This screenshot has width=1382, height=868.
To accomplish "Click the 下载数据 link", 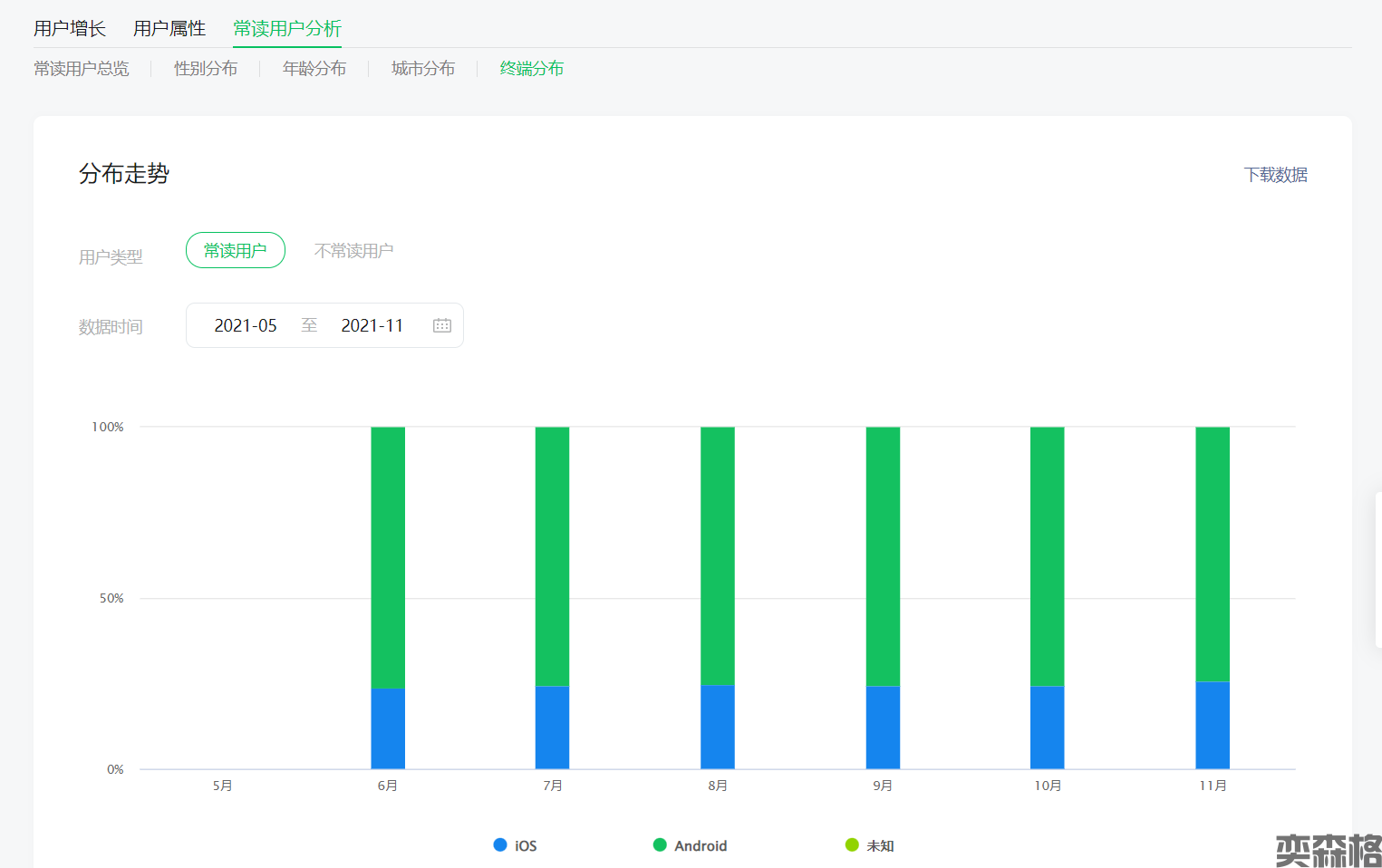I will 1275,175.
